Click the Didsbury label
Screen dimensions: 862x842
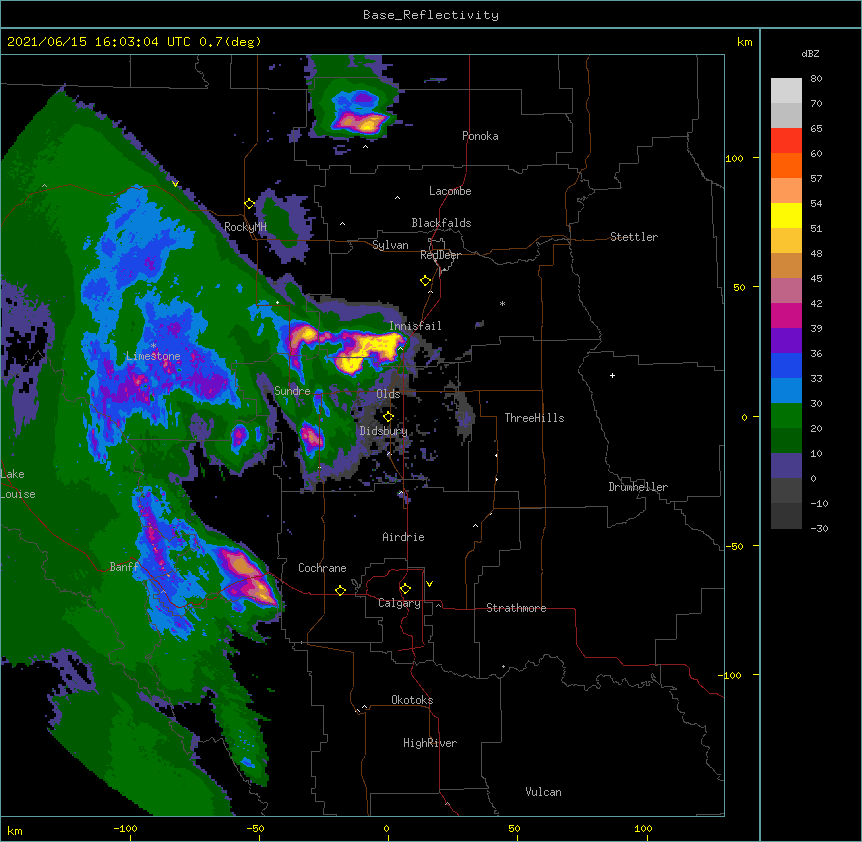tap(384, 431)
